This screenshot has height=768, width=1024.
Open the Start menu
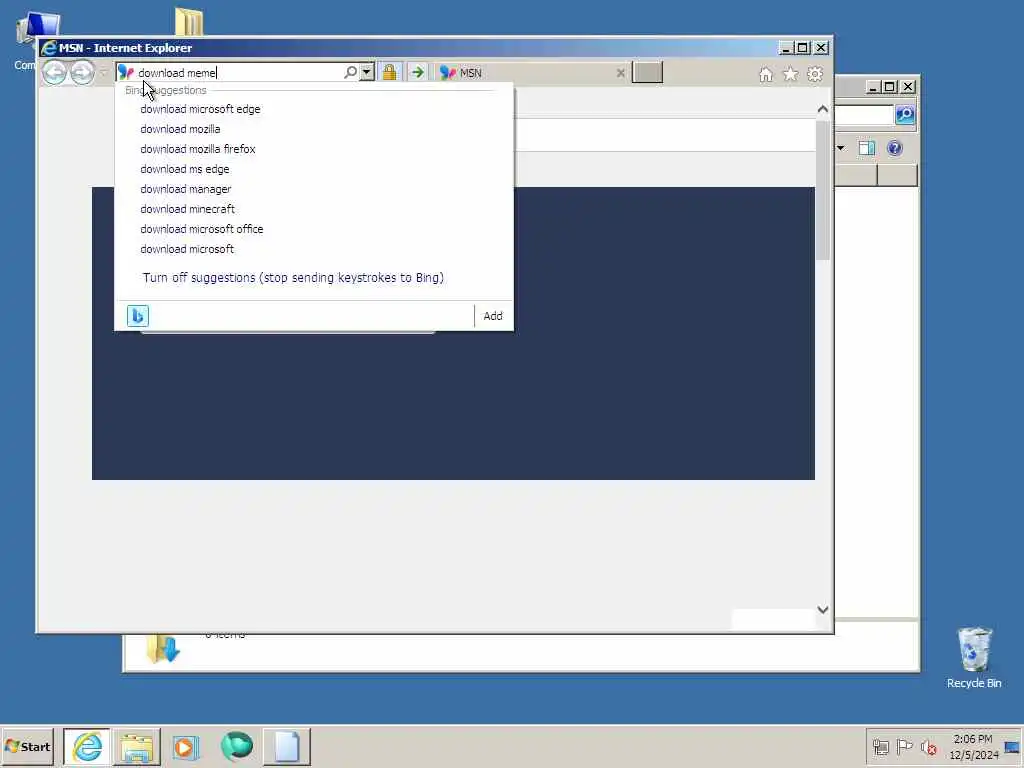(27, 746)
